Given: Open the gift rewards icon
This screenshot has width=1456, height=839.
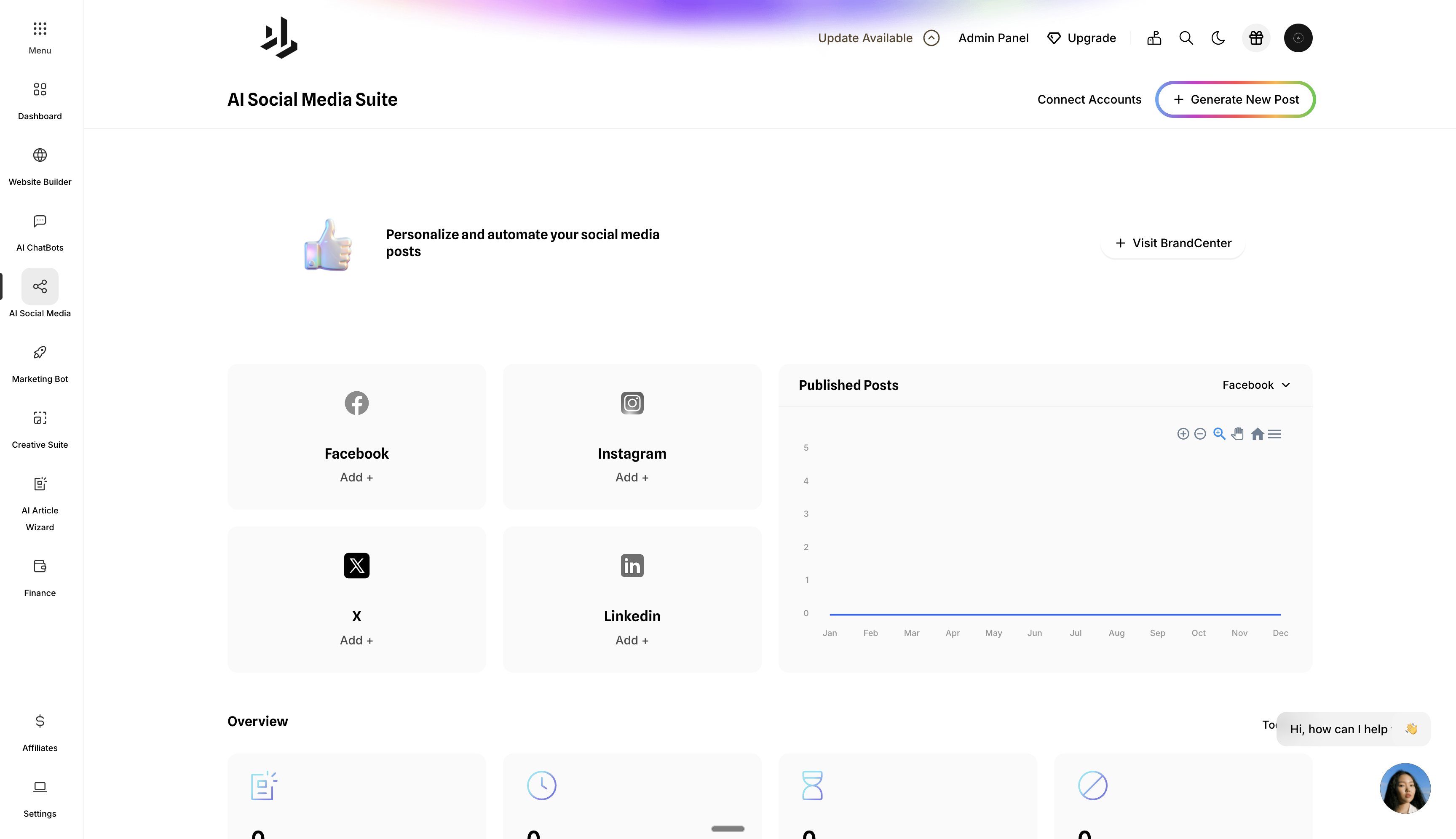Looking at the screenshot, I should click(1256, 37).
